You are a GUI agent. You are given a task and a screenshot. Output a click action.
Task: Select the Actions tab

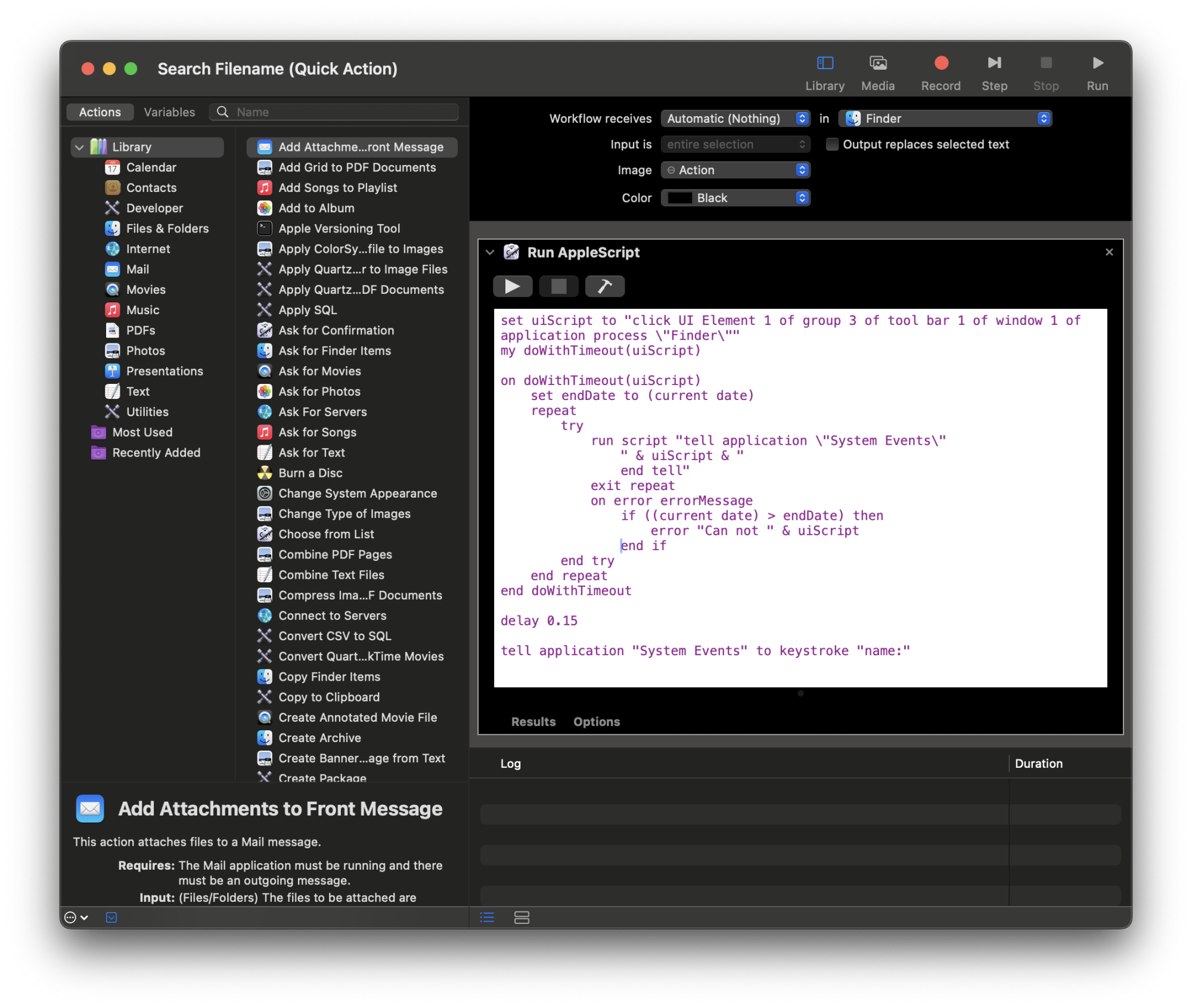[100, 111]
